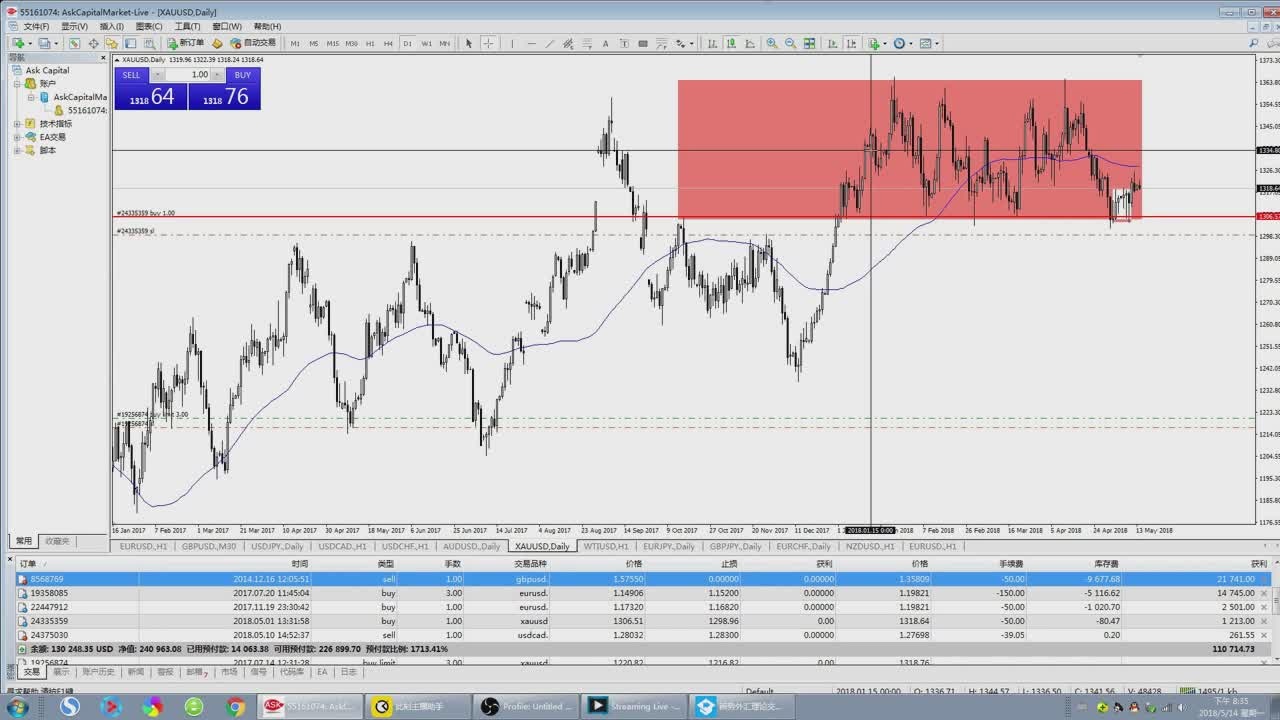The height and width of the screenshot is (720, 1280).
Task: Open Chrome from the Windows taskbar
Action: [235, 707]
